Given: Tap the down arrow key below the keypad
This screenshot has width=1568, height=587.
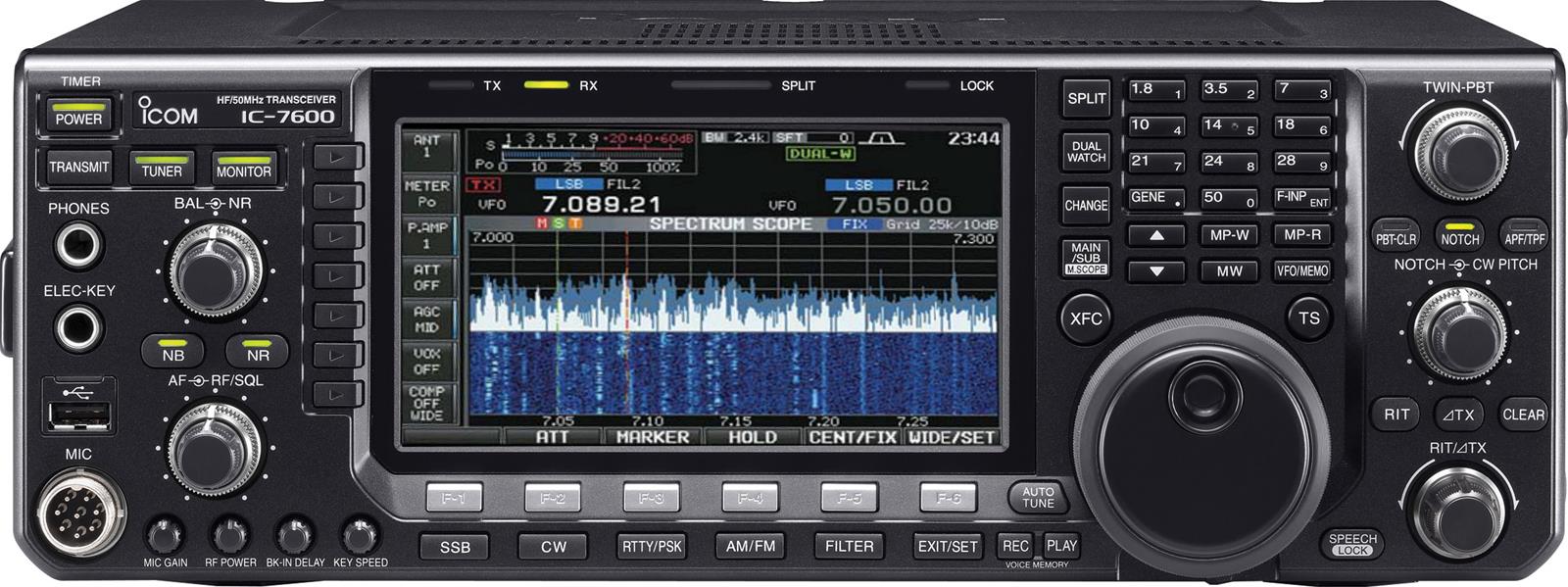Looking at the screenshot, I should point(1156,271).
